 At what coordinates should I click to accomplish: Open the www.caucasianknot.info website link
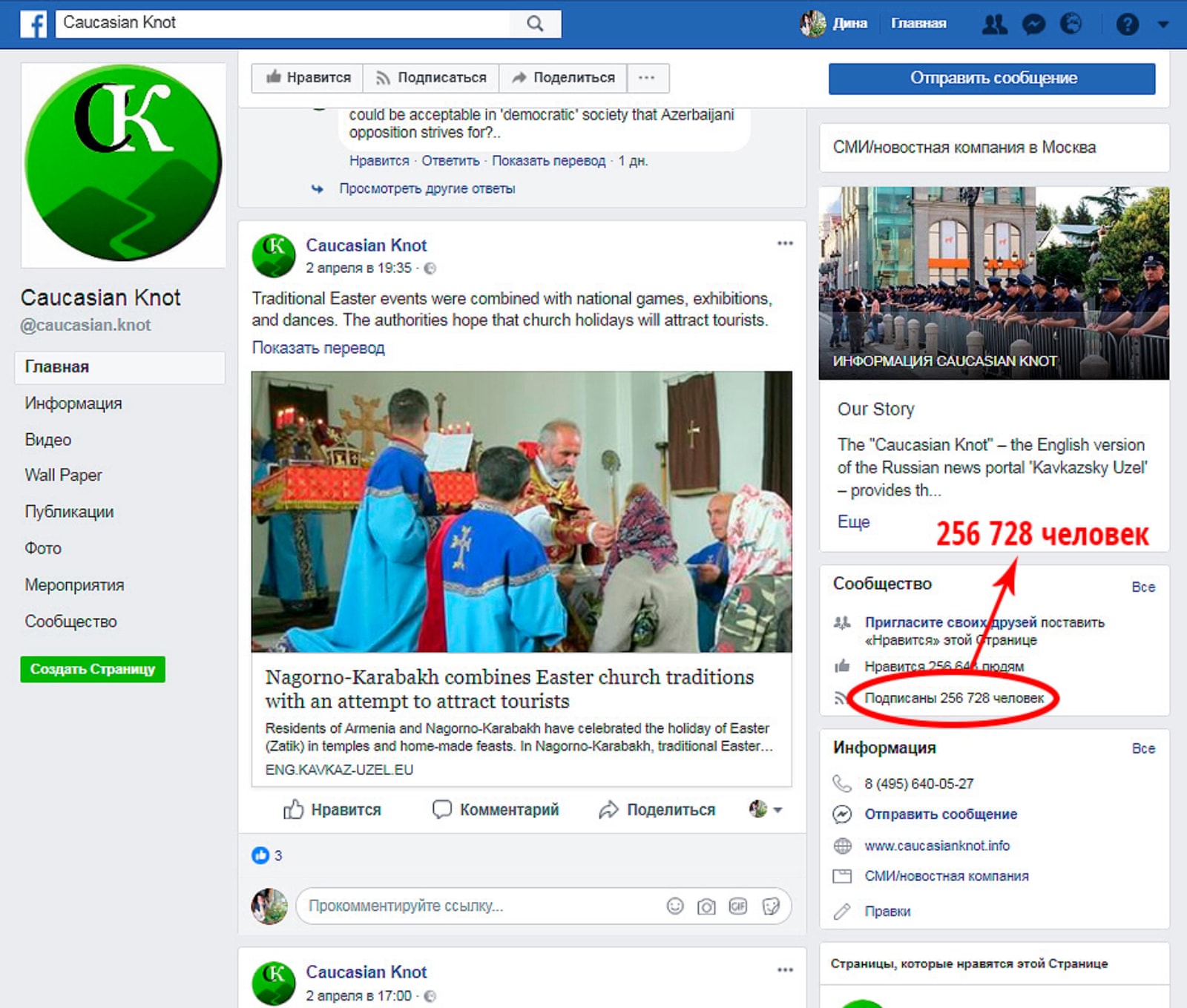click(936, 846)
